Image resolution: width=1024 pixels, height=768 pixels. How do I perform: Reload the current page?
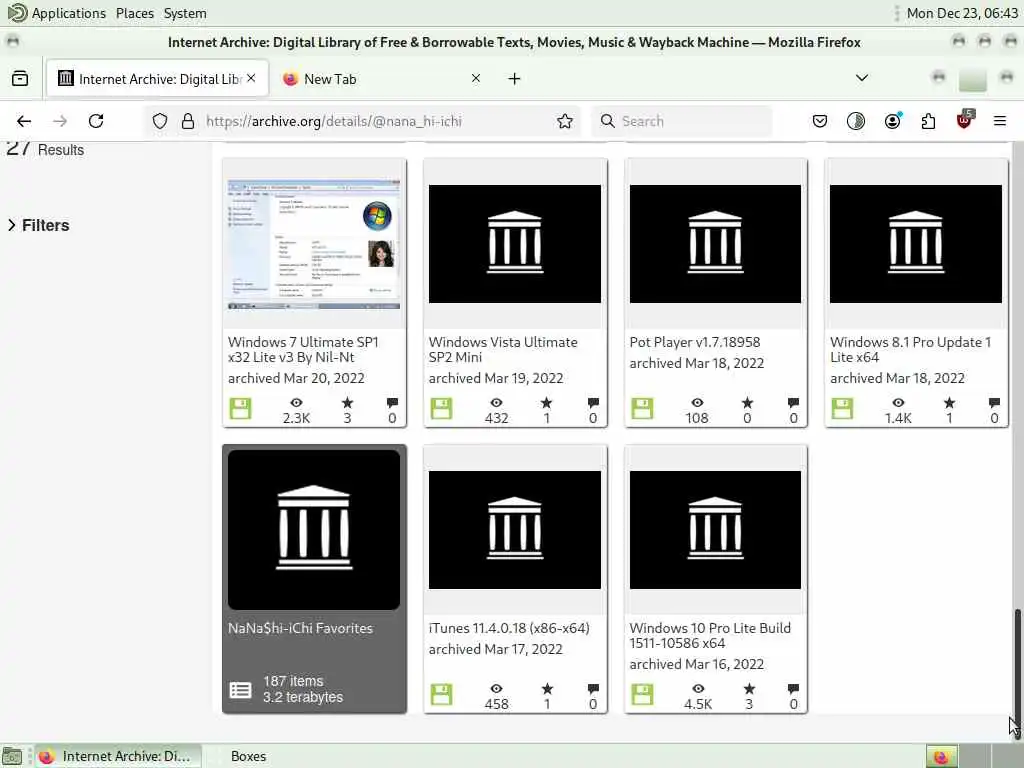[x=96, y=121]
